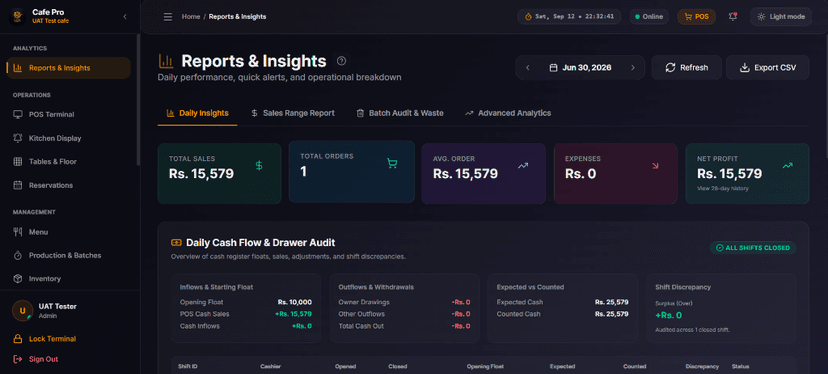The height and width of the screenshot is (374, 828).
Task: Click the down arrow icon on Expenses card
Action: (x=655, y=166)
